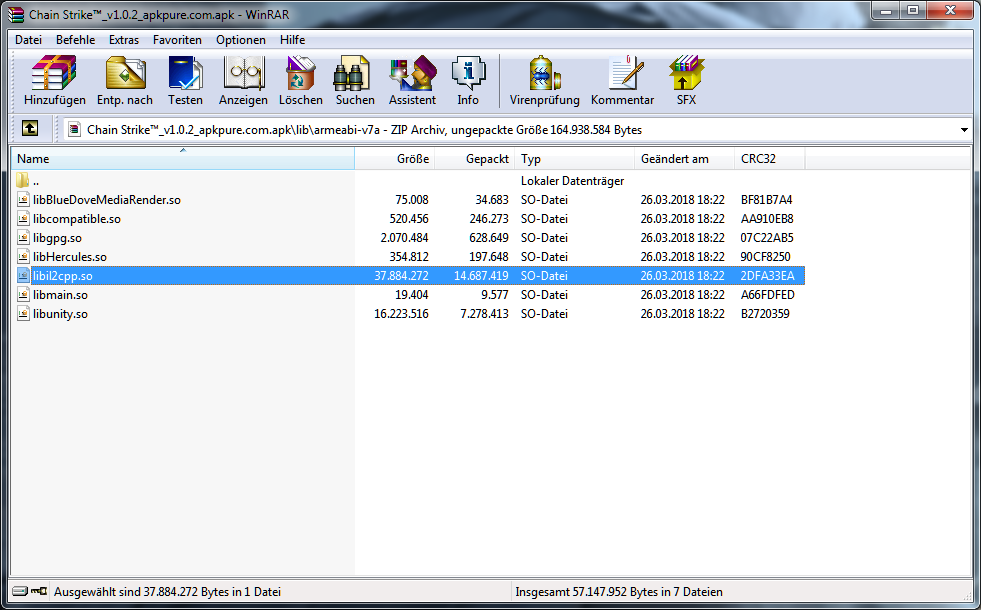This screenshot has width=981, height=610.
Task: Click CRC32 value 90CF8250
Action: tap(765, 257)
